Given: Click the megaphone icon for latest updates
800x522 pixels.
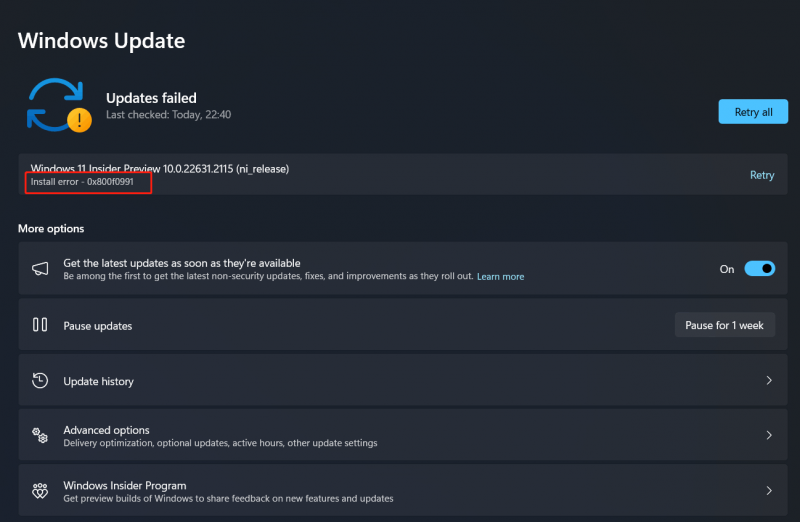Looking at the screenshot, I should [40, 269].
